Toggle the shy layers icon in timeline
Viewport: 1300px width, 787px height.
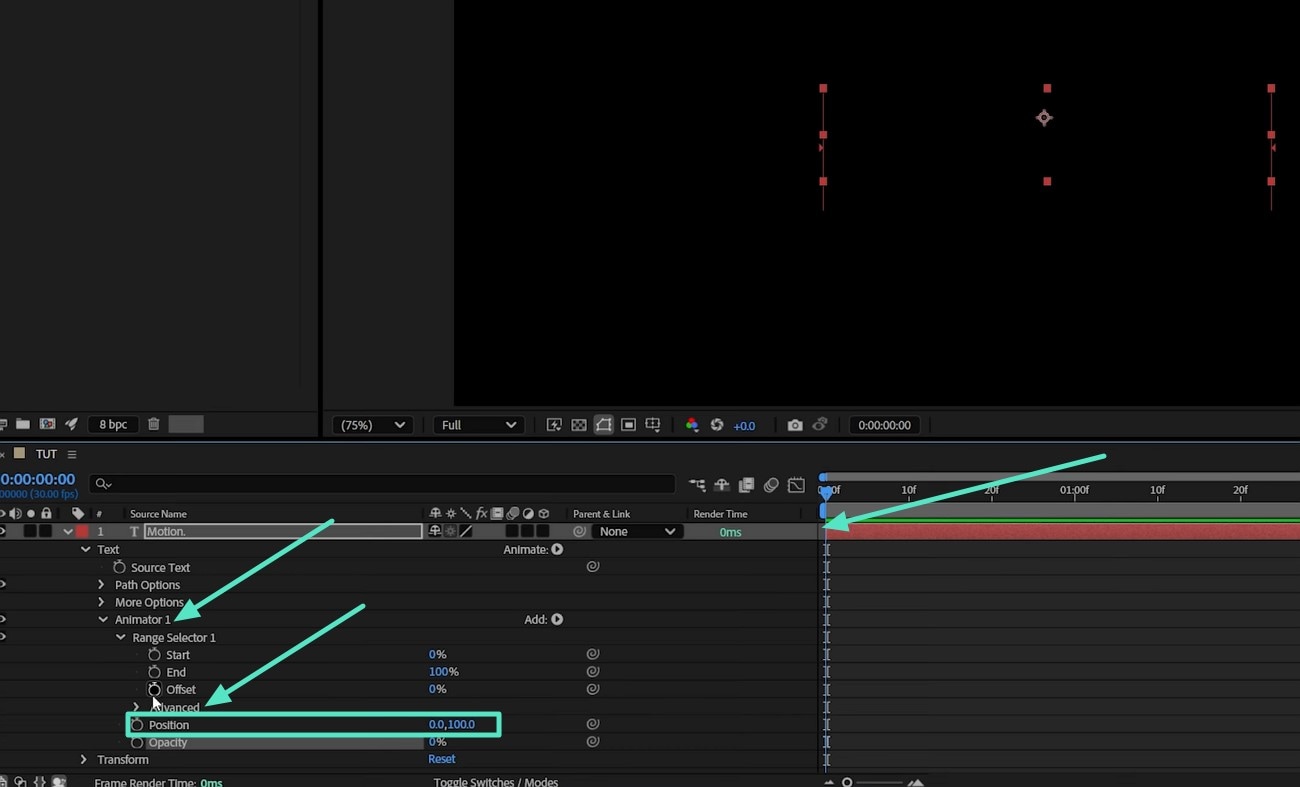point(722,485)
